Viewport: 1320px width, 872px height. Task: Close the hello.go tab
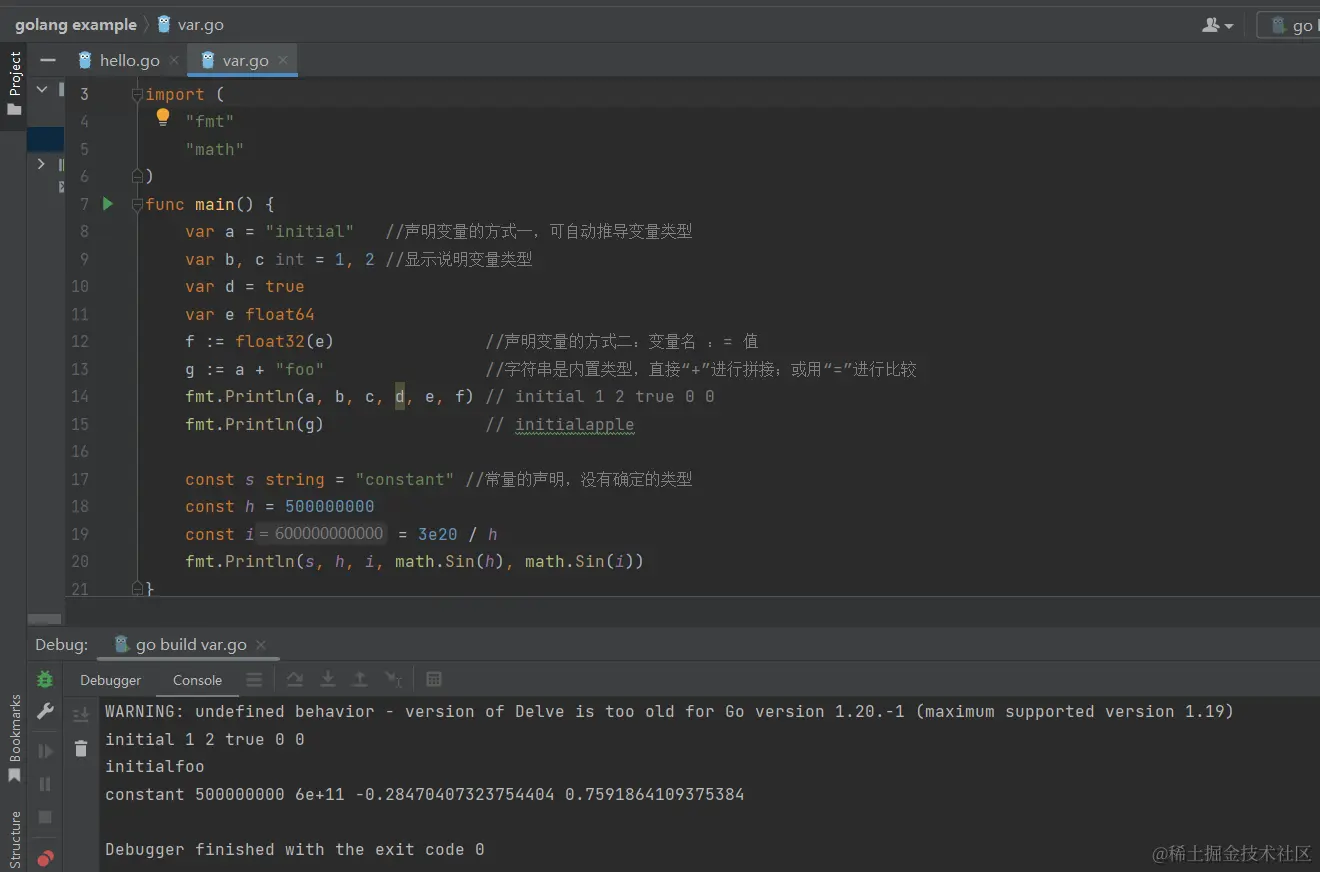(174, 60)
